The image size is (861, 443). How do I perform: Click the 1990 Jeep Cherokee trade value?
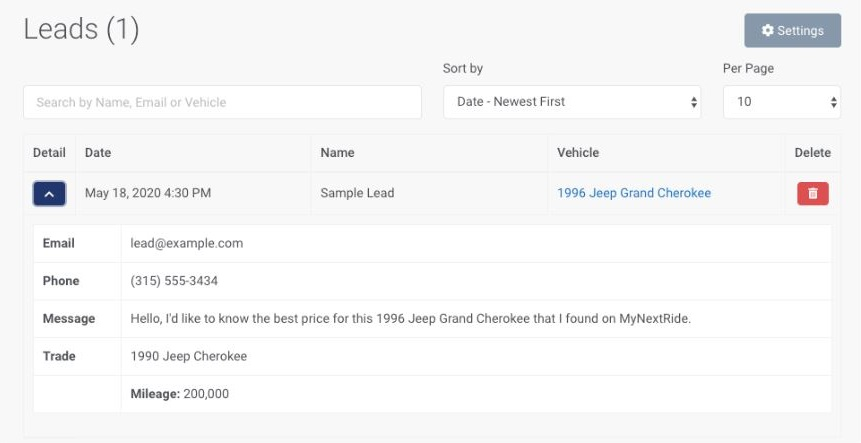(x=189, y=356)
